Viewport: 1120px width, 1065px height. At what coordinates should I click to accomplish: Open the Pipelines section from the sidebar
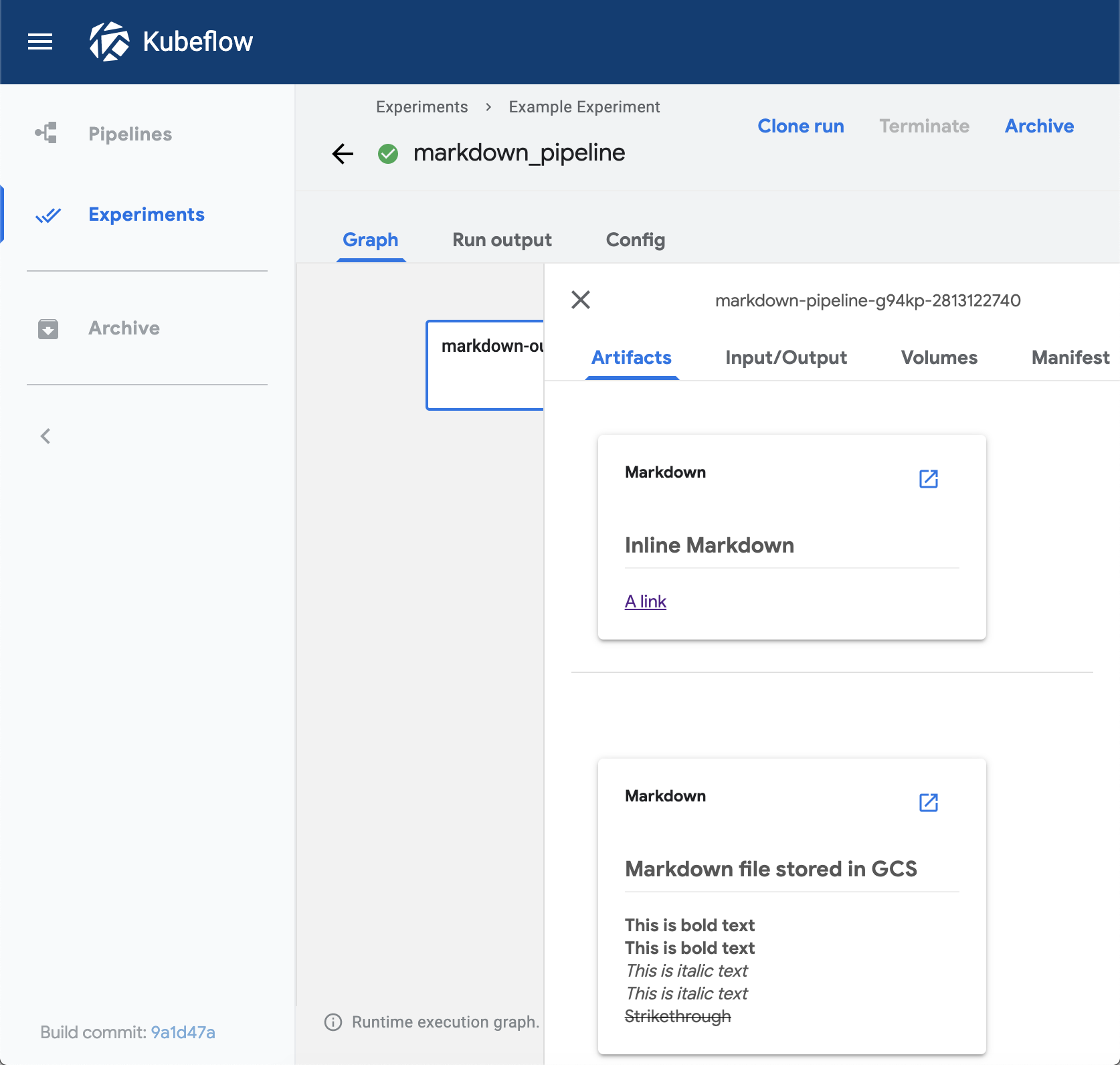coord(130,134)
